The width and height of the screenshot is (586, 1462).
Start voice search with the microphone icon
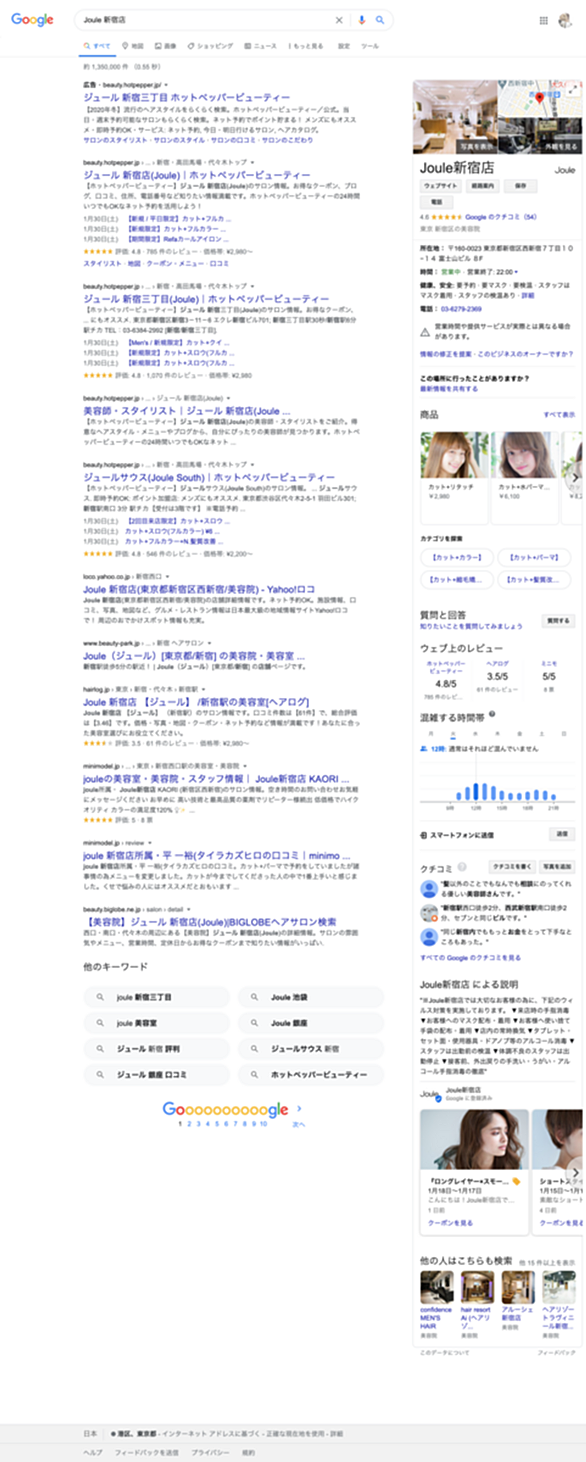click(360, 20)
